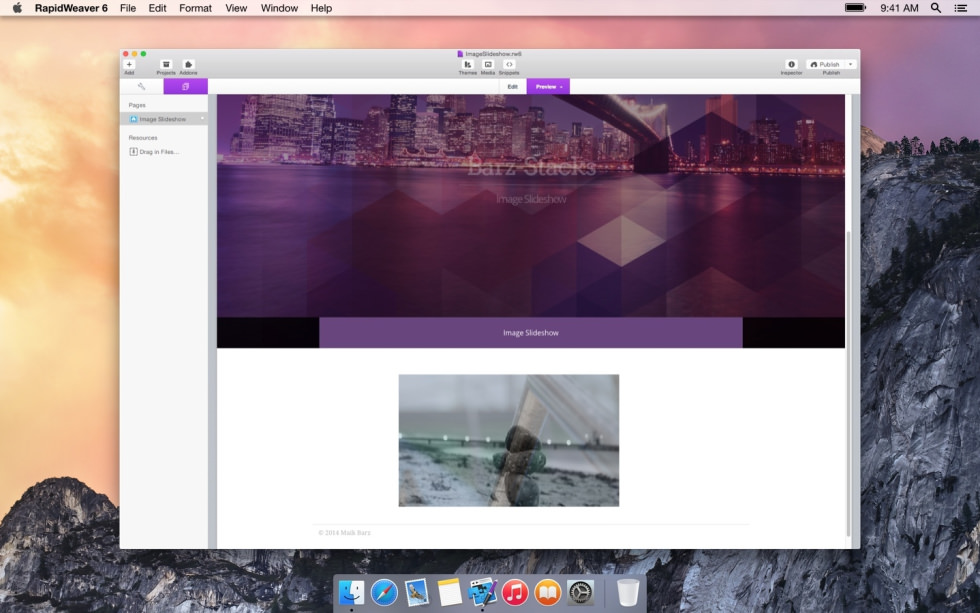Open the File menu

pyautogui.click(x=128, y=8)
